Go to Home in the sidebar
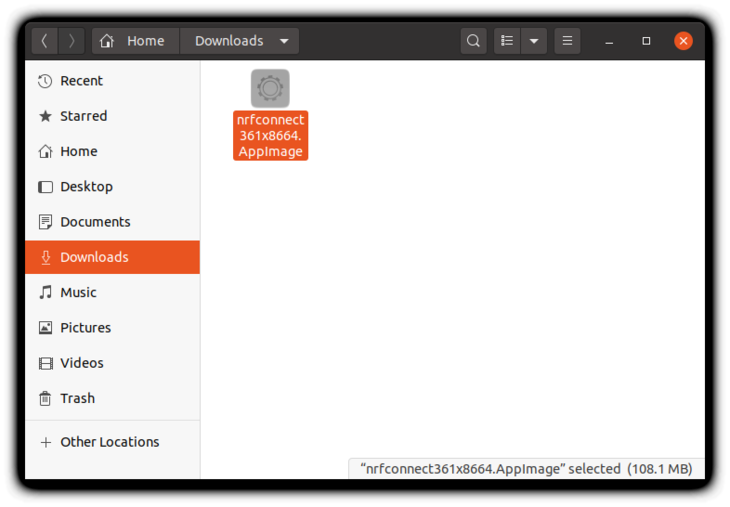Screen dimensions: 730x507 point(113,151)
